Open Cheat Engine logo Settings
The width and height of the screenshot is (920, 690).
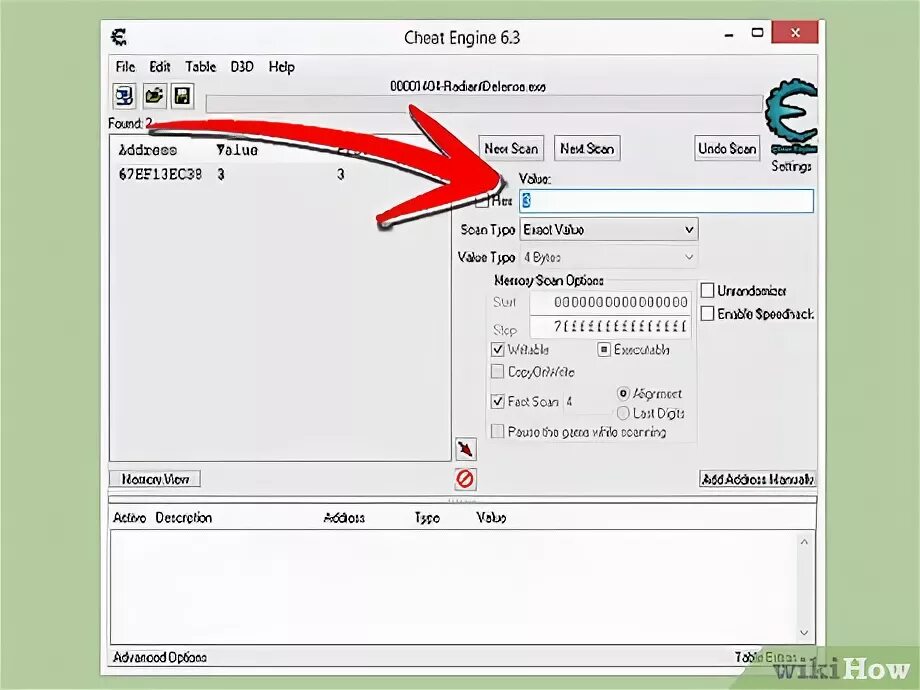pos(791,125)
